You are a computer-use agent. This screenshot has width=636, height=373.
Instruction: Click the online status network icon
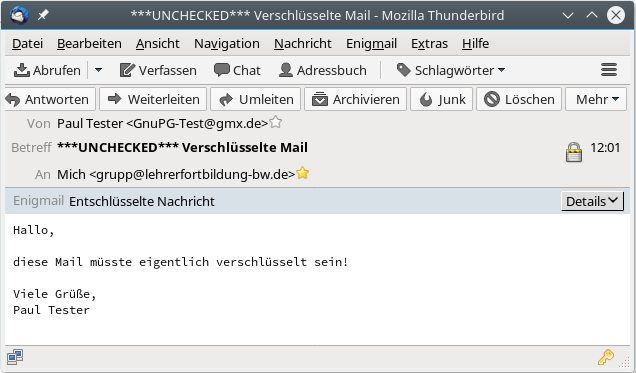pos(15,357)
